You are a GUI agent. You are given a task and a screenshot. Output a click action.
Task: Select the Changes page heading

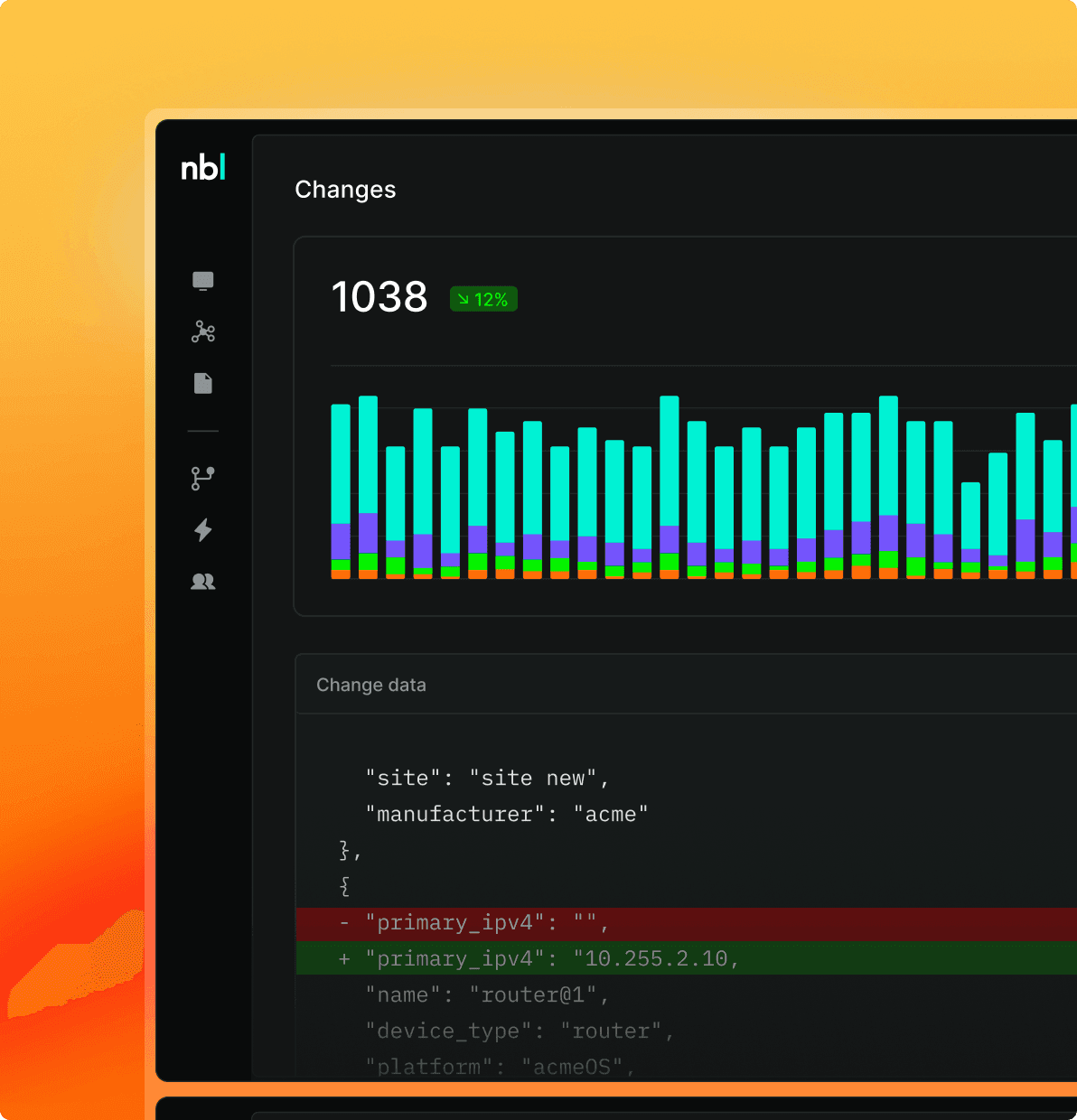345,190
